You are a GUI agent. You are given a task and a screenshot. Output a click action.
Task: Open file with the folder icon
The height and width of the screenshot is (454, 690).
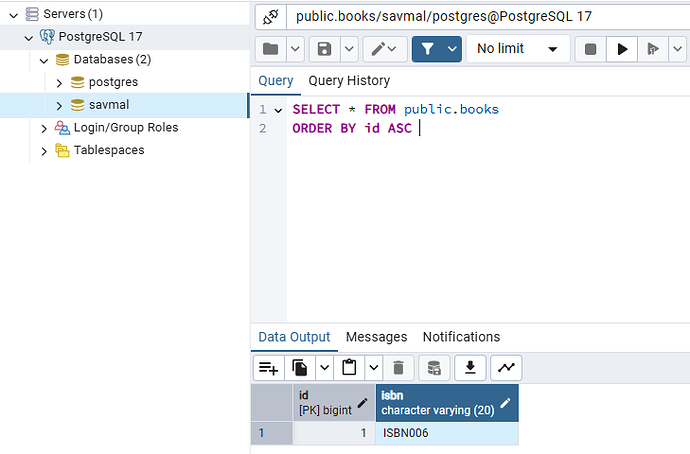[x=271, y=49]
